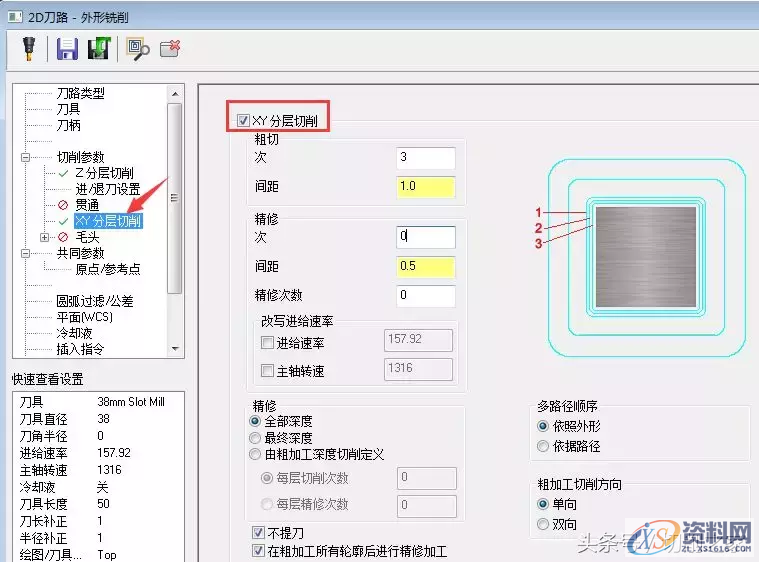Select the 共同参数 tree item

pos(80,253)
